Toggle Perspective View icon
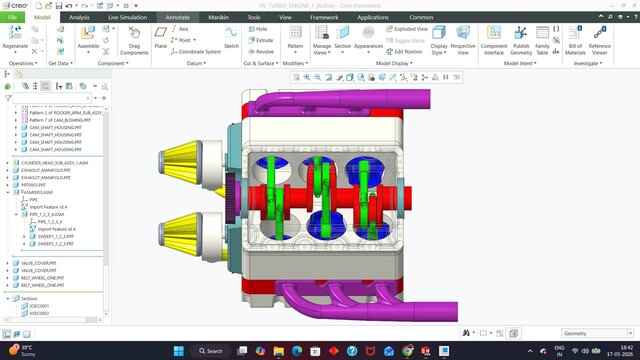The image size is (640, 360). coord(463,33)
